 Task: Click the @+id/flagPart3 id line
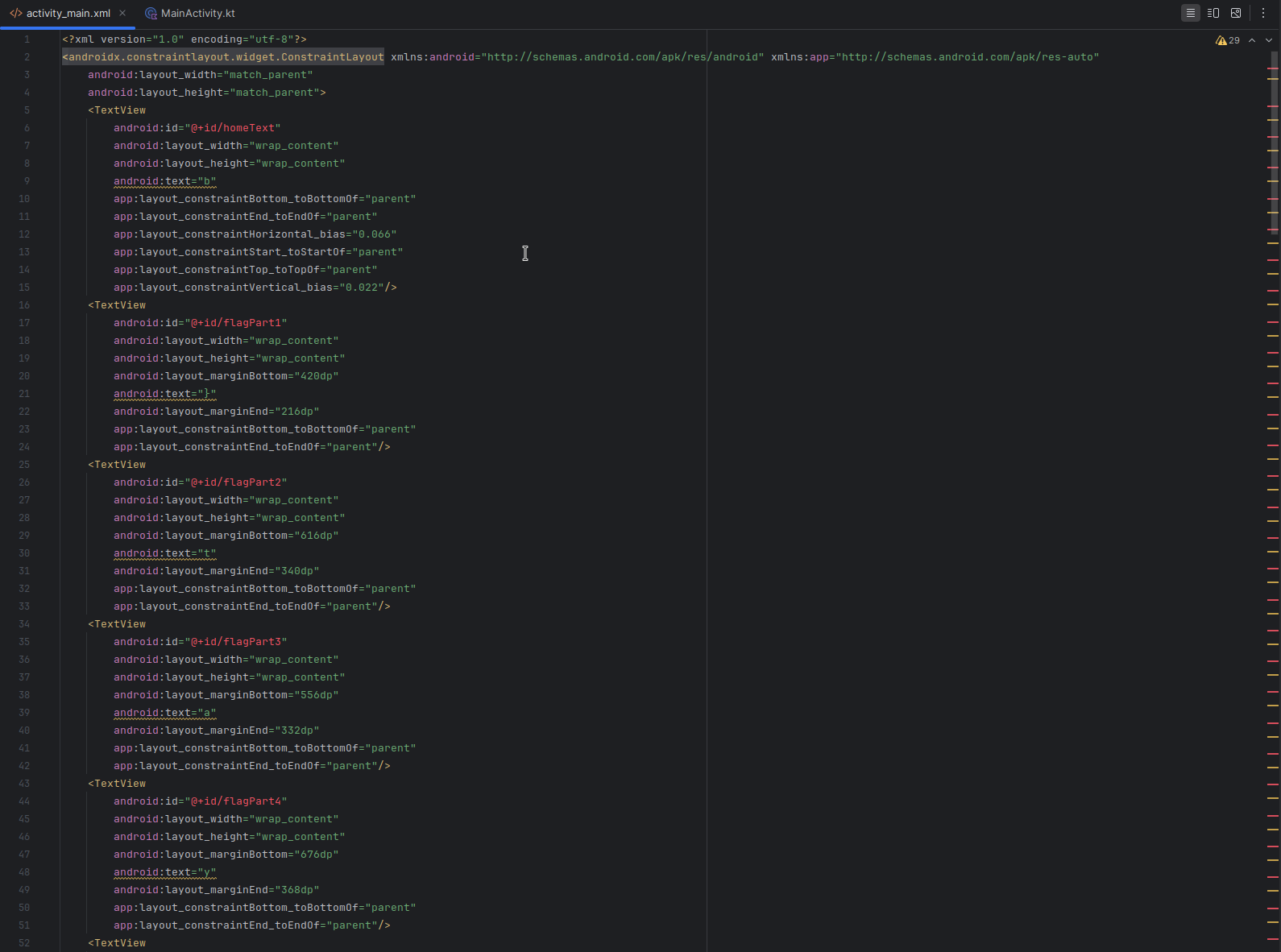click(x=201, y=642)
